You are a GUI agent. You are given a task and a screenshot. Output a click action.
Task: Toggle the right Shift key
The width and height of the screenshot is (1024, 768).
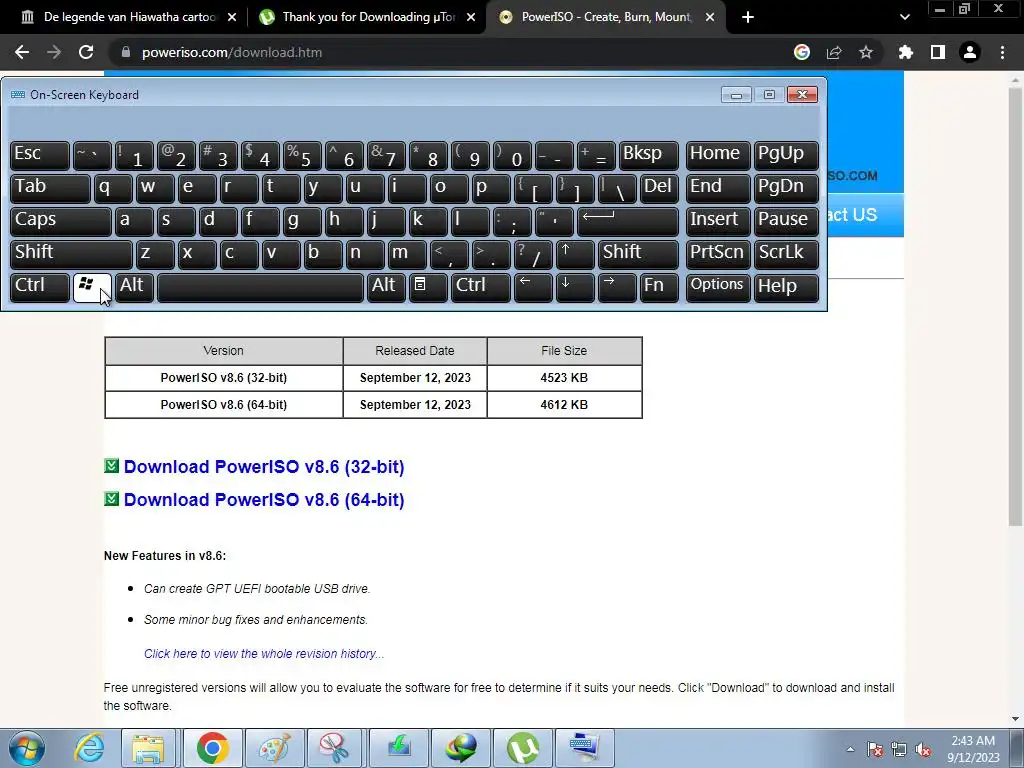(638, 255)
